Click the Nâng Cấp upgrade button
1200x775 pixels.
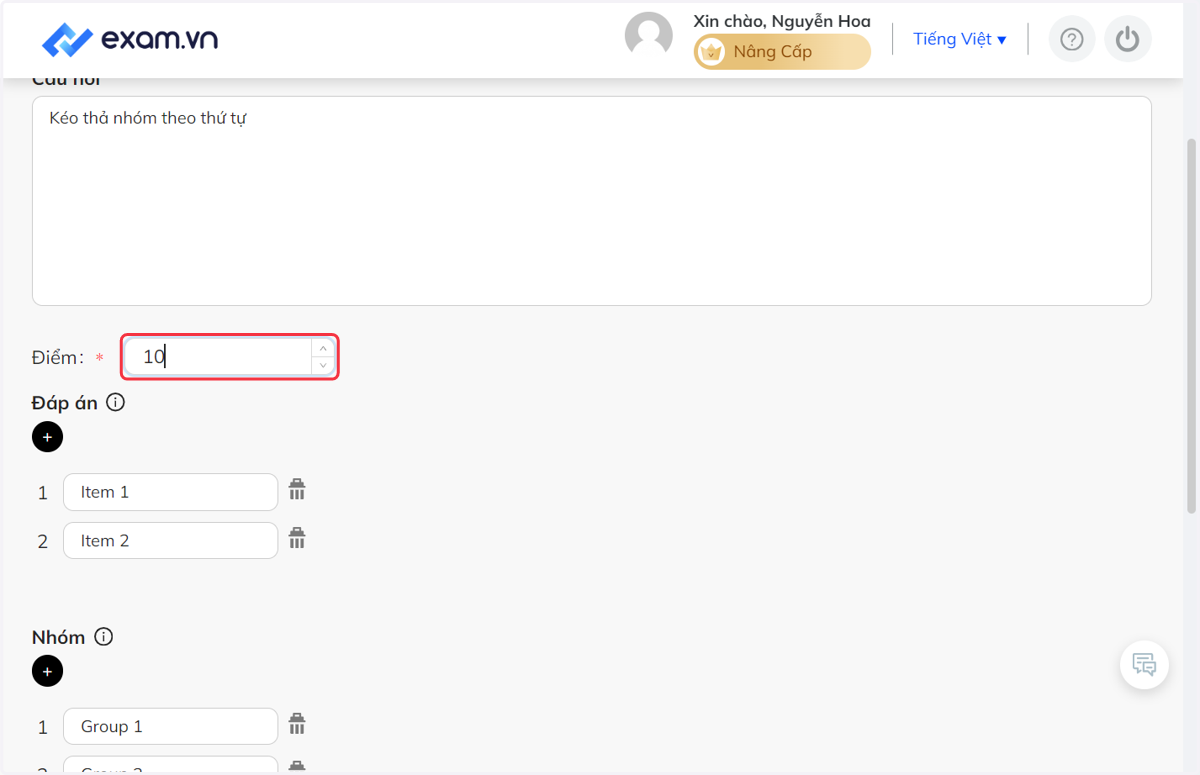(x=782, y=52)
